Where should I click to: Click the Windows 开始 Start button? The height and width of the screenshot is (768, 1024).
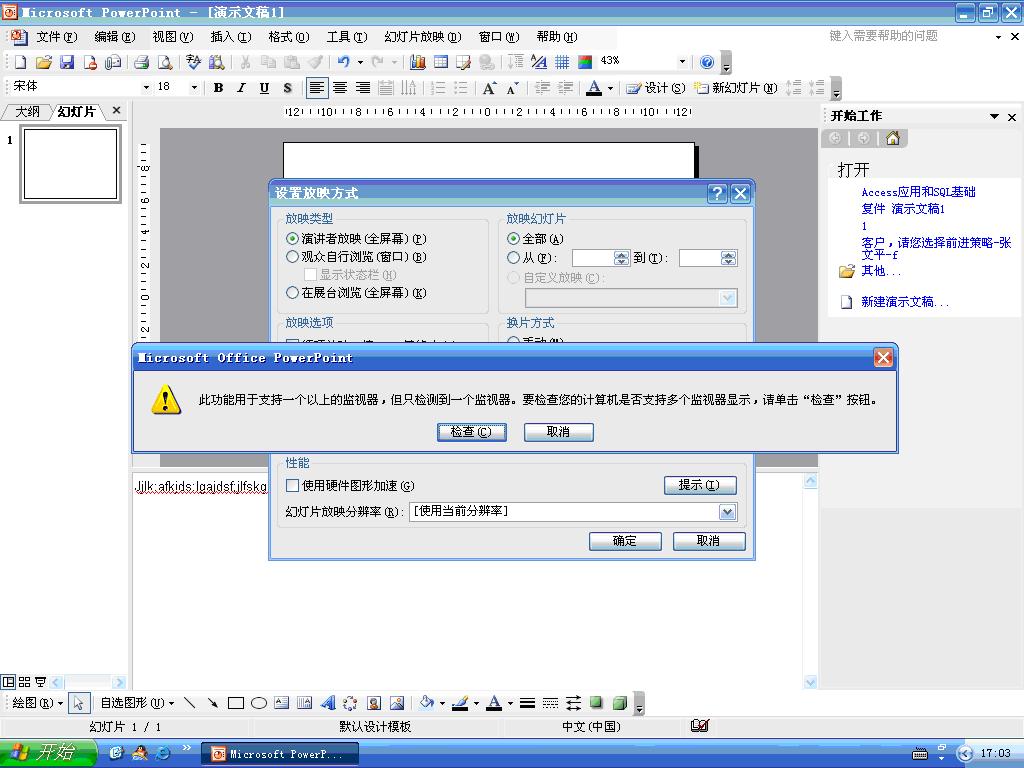[47, 753]
